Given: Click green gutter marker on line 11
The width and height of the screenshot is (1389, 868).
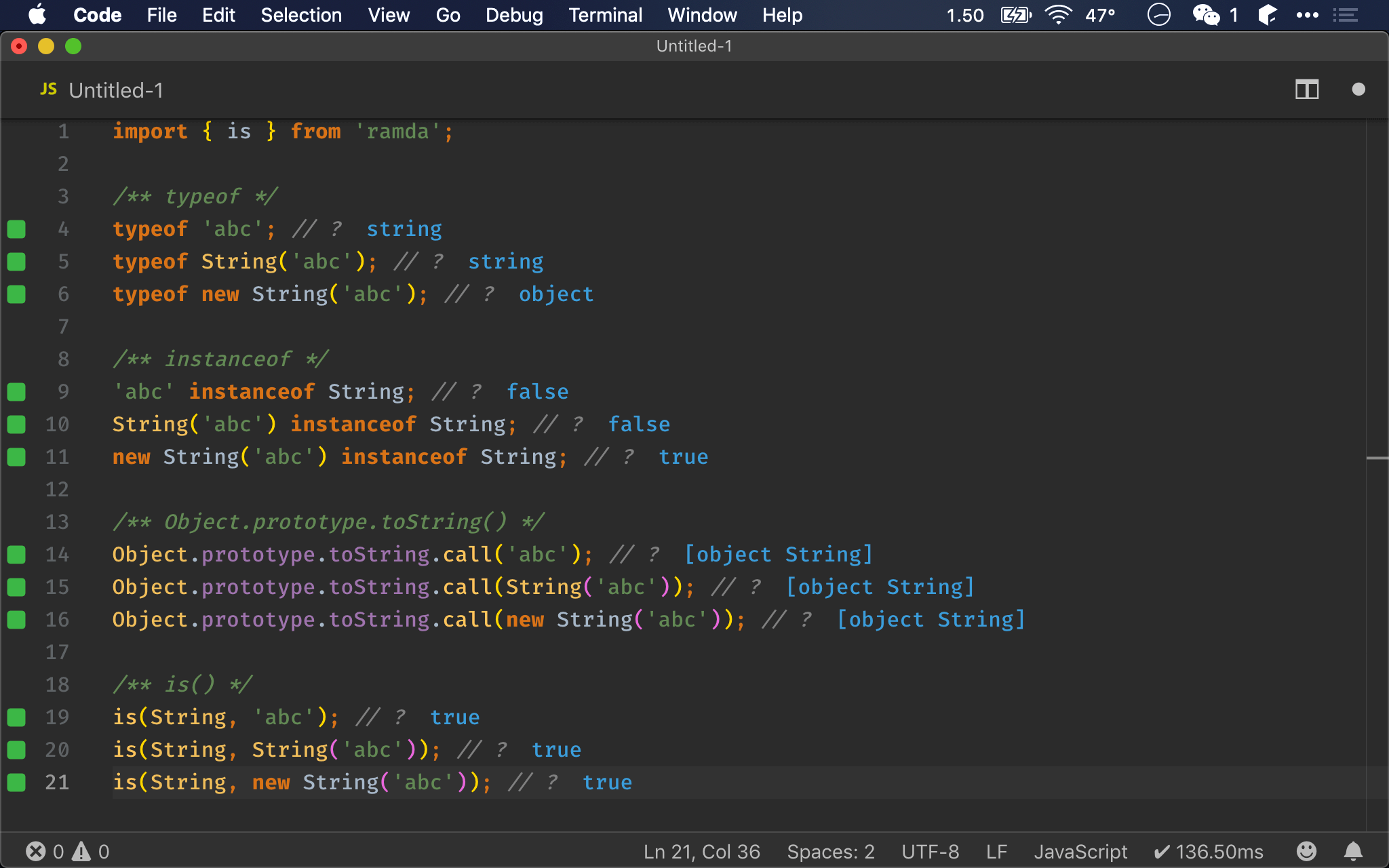Looking at the screenshot, I should tap(16, 457).
